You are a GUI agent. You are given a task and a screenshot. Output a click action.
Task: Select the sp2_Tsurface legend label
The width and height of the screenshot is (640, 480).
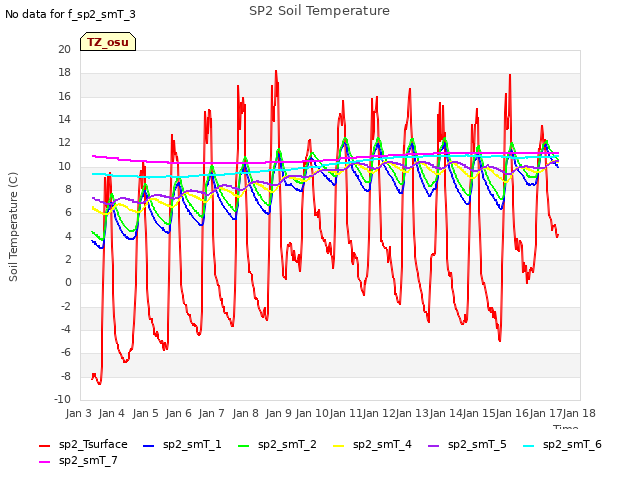click(x=93, y=444)
